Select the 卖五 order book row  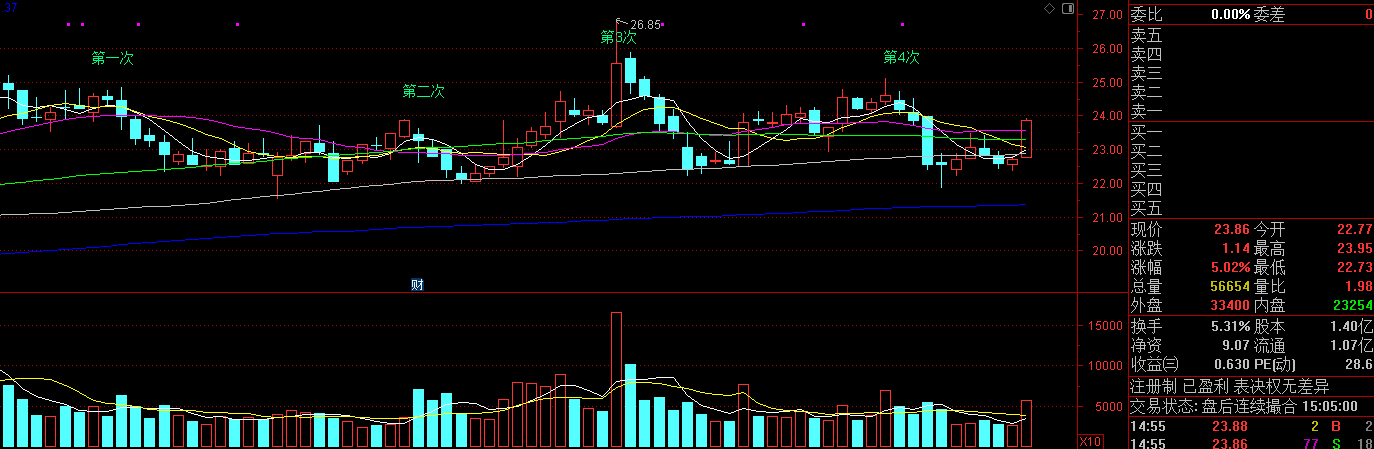1251,35
